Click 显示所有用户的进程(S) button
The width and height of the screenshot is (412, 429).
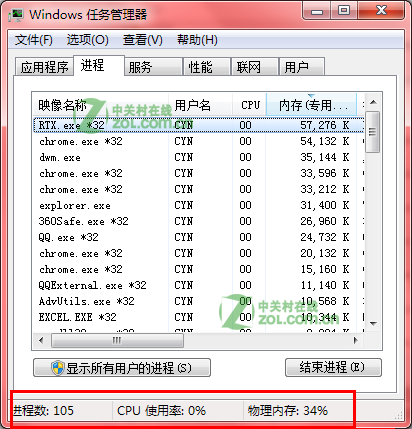click(x=122, y=368)
